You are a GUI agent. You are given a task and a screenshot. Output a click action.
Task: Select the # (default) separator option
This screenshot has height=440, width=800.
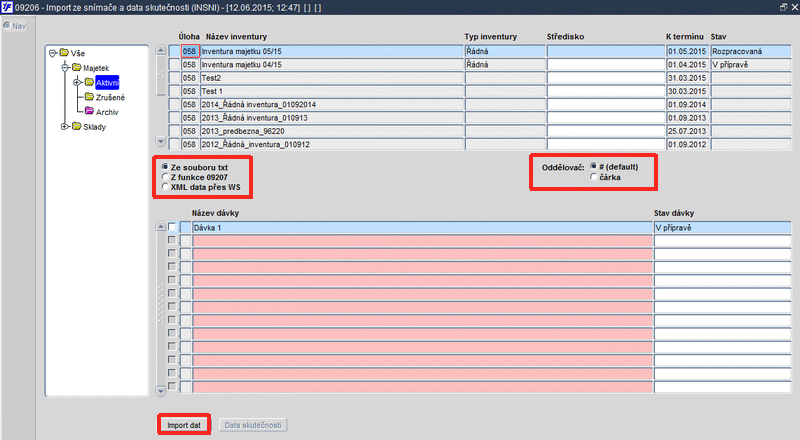pyautogui.click(x=593, y=166)
